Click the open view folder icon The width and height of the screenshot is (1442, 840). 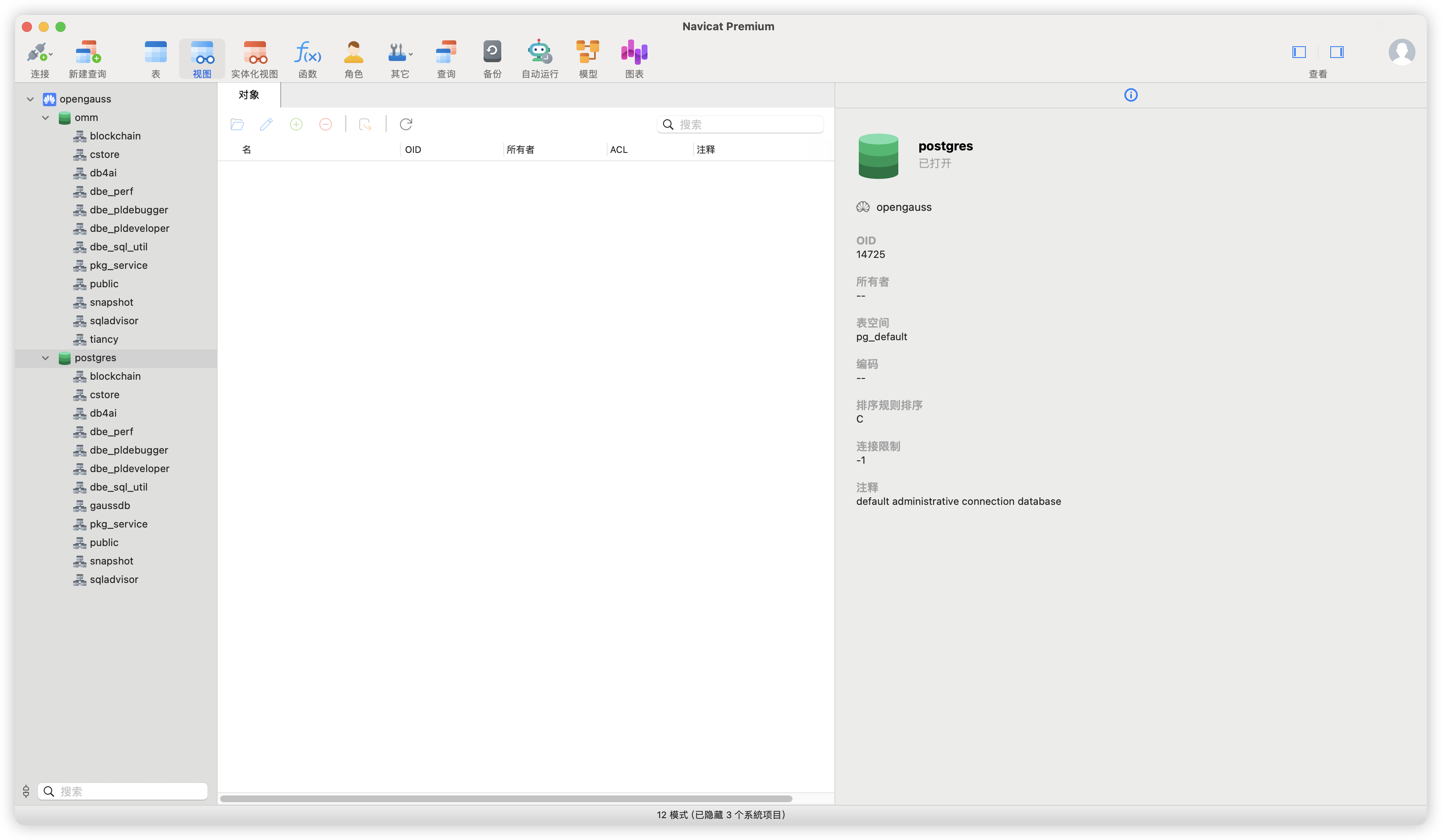(237, 124)
